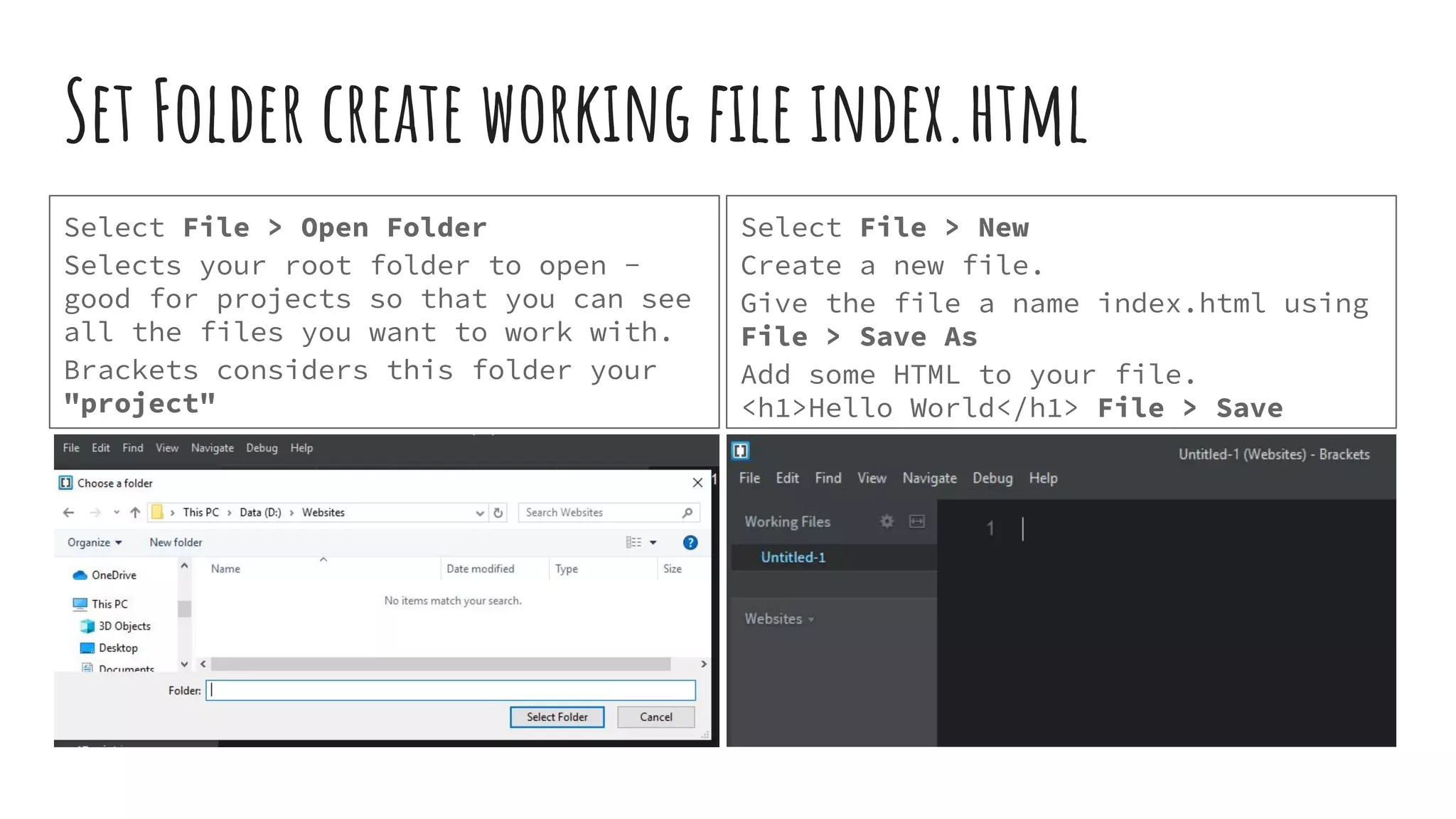Screen dimensions: 1456x819
Task: Click the Brackets app icon in title bar
Action: pos(741,451)
